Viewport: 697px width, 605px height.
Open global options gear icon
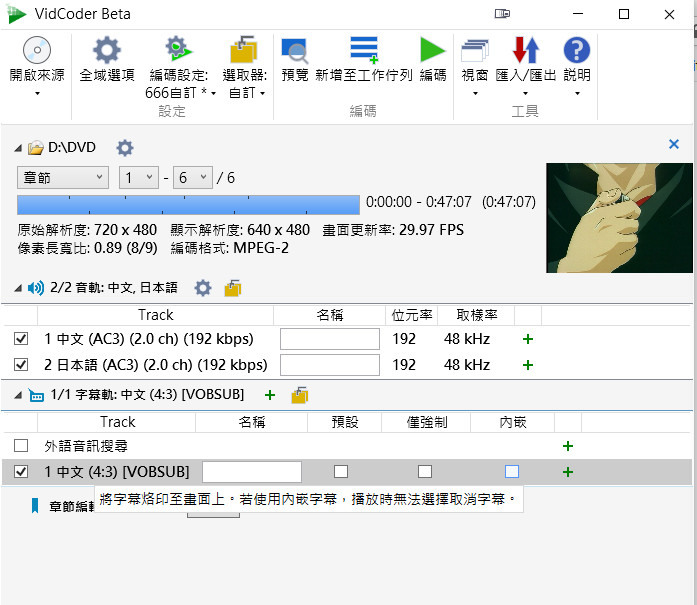pyautogui.click(x=107, y=50)
